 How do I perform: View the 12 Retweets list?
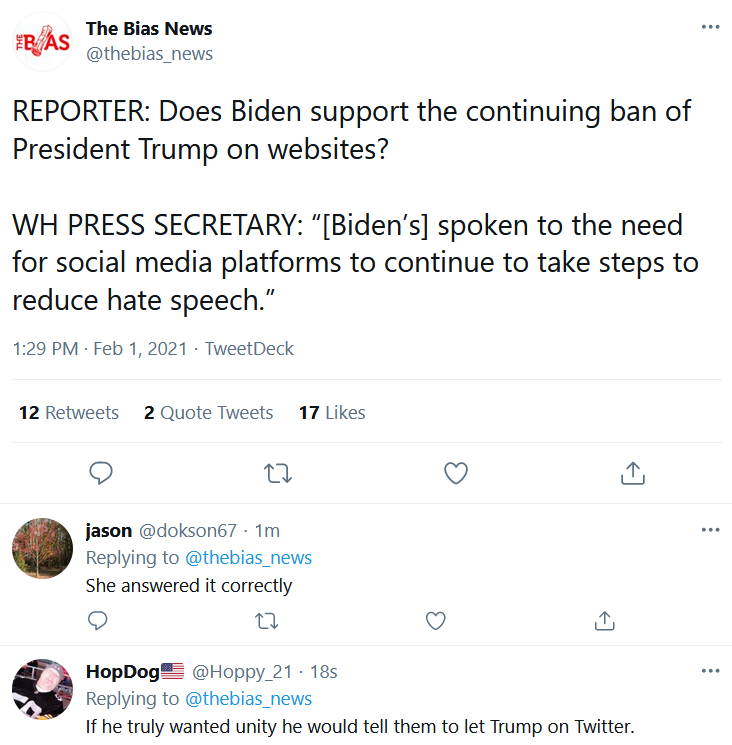click(x=68, y=413)
